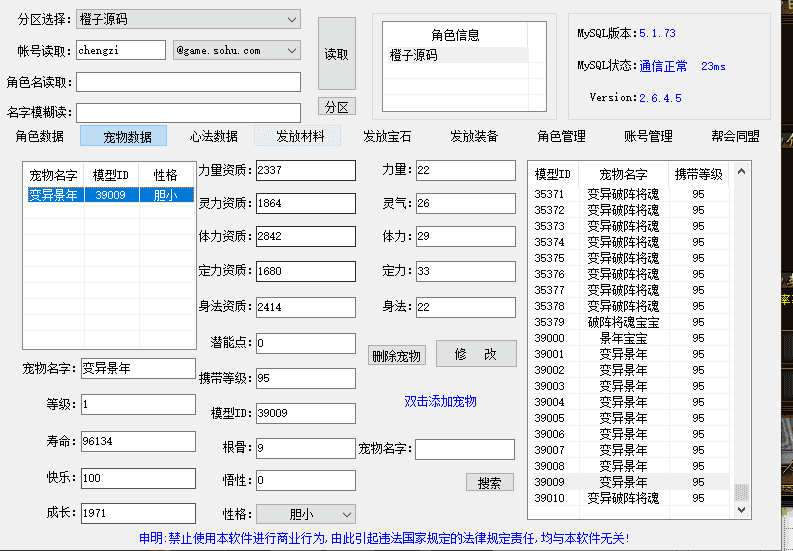Click the 修改 button
793x551 pixels.
tap(476, 354)
